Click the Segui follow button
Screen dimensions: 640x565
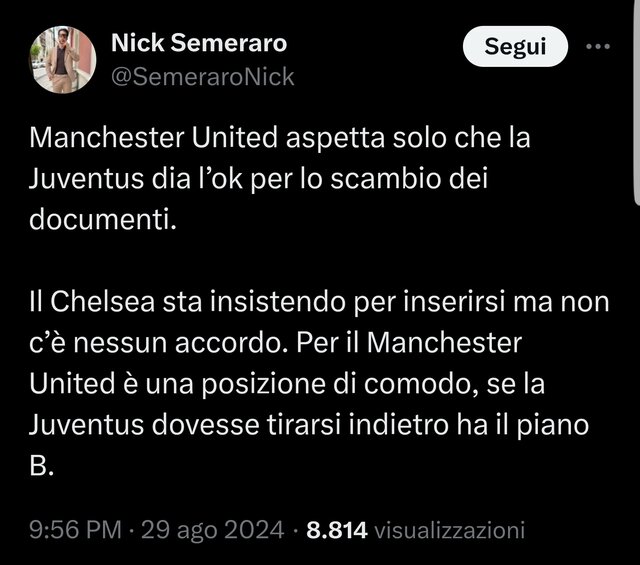tap(515, 46)
